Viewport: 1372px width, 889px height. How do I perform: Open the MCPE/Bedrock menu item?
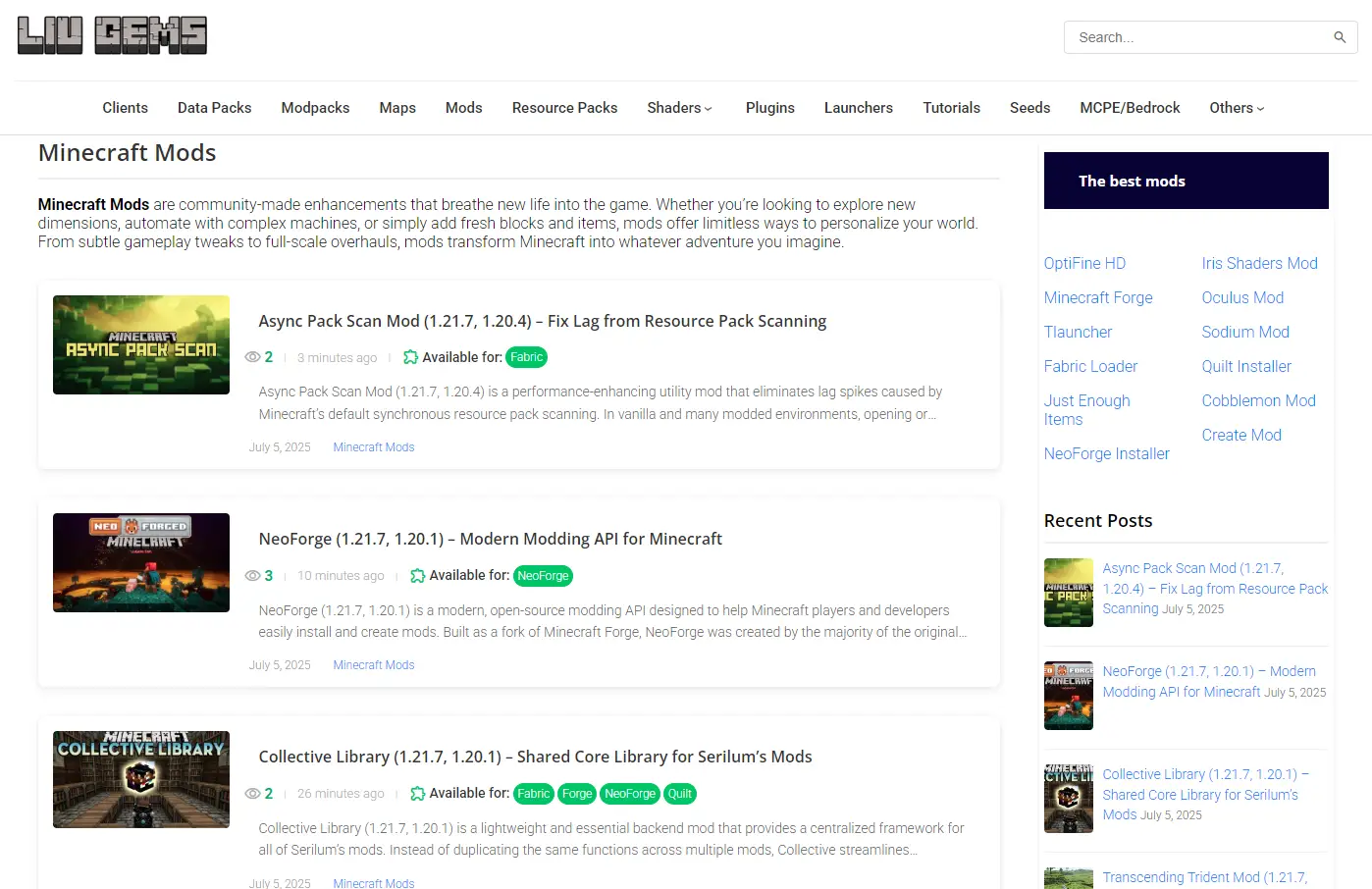(x=1130, y=108)
